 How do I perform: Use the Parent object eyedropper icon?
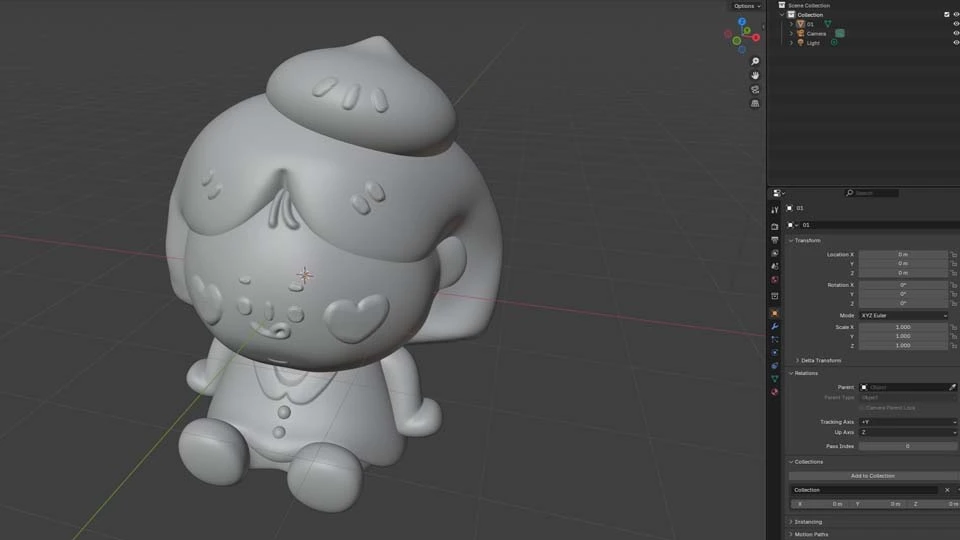[x=952, y=387]
